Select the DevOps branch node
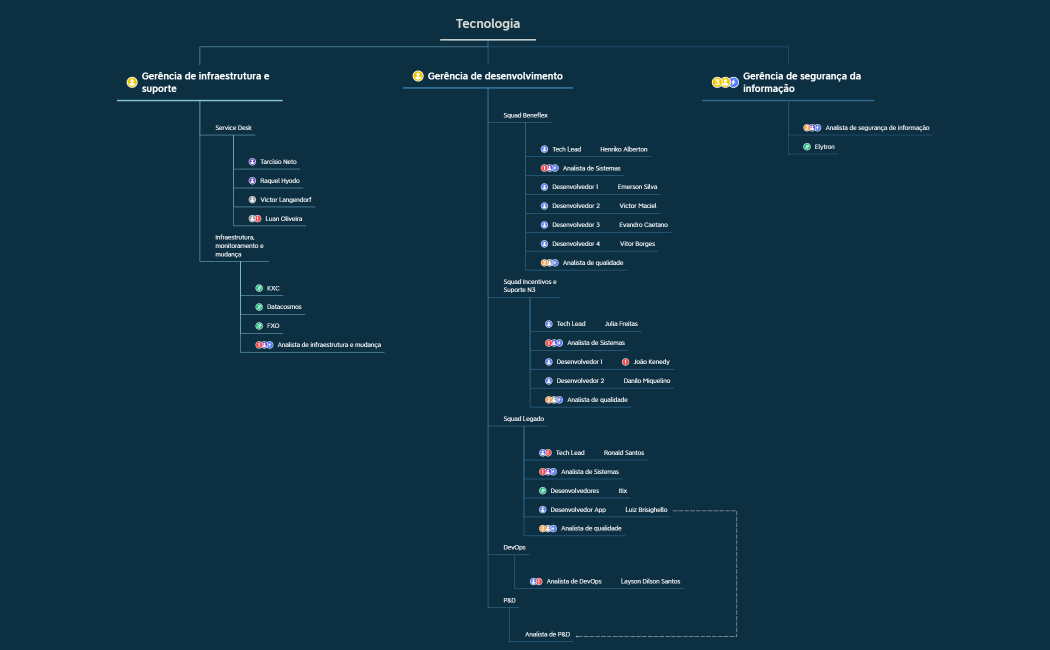Viewport: 1050px width, 650px height. [x=514, y=548]
